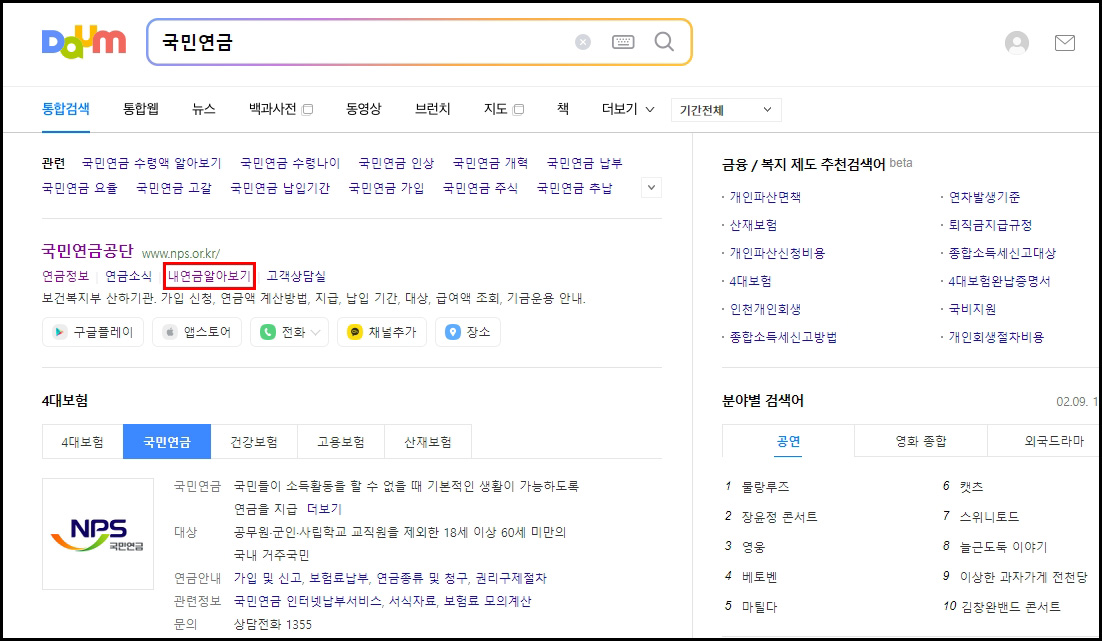Switch to the 브런치 tab
Screen dimensions: 1102x641
point(432,109)
